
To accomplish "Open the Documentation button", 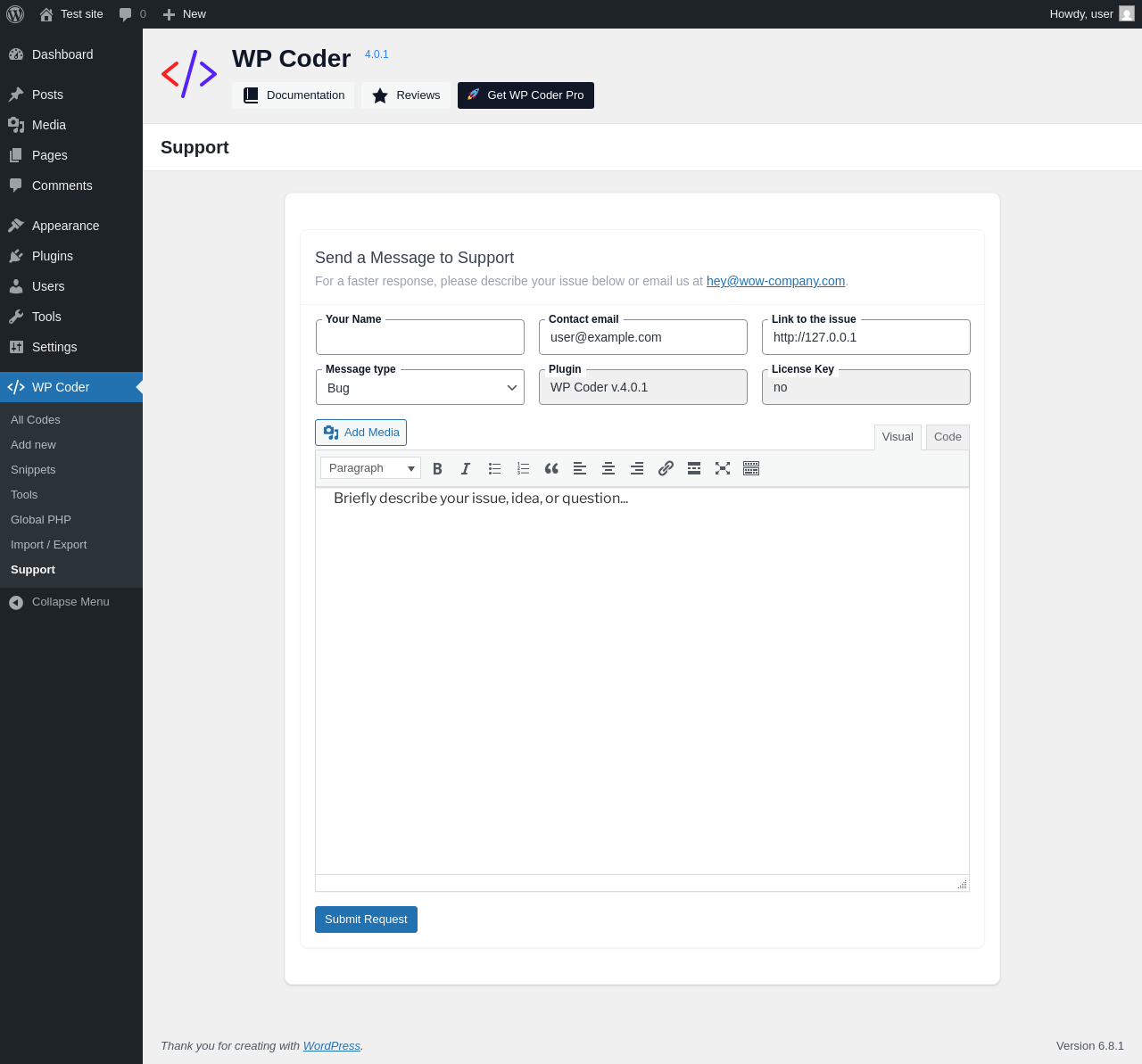I will point(293,95).
